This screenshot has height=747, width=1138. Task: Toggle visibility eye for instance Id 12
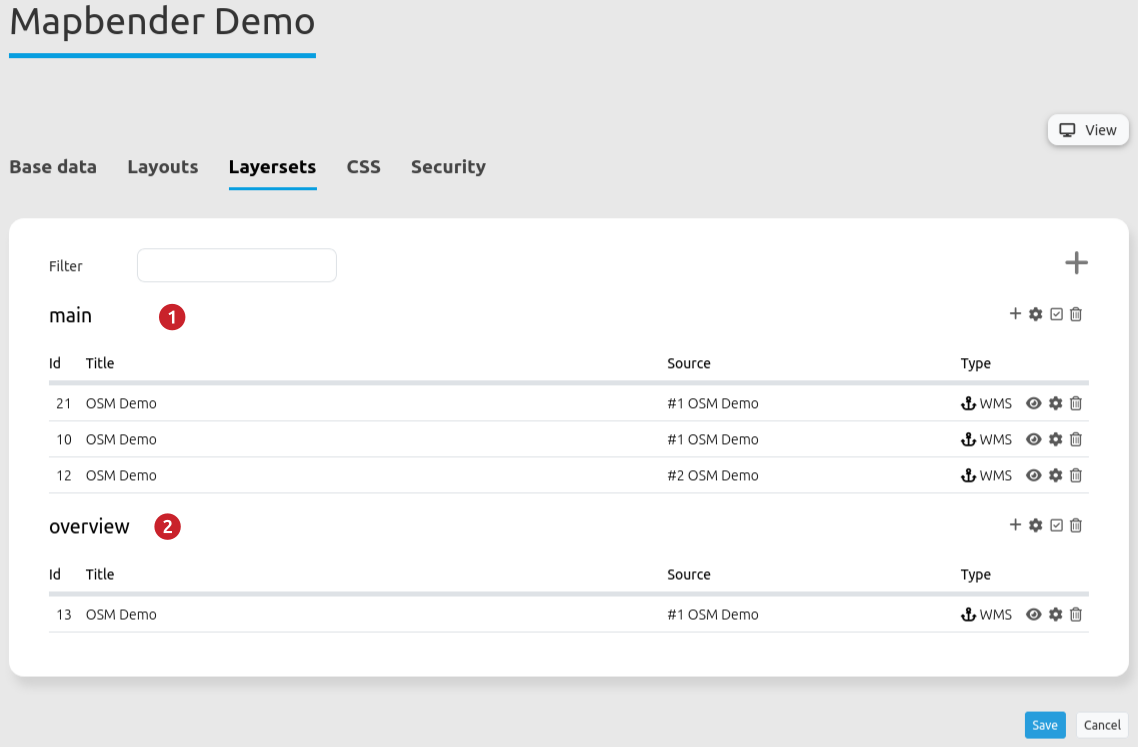(x=1034, y=475)
